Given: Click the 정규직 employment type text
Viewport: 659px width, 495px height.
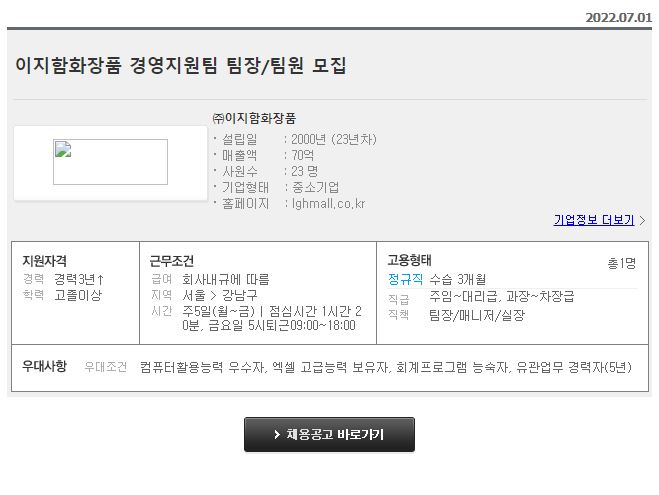Looking at the screenshot, I should click(405, 279).
